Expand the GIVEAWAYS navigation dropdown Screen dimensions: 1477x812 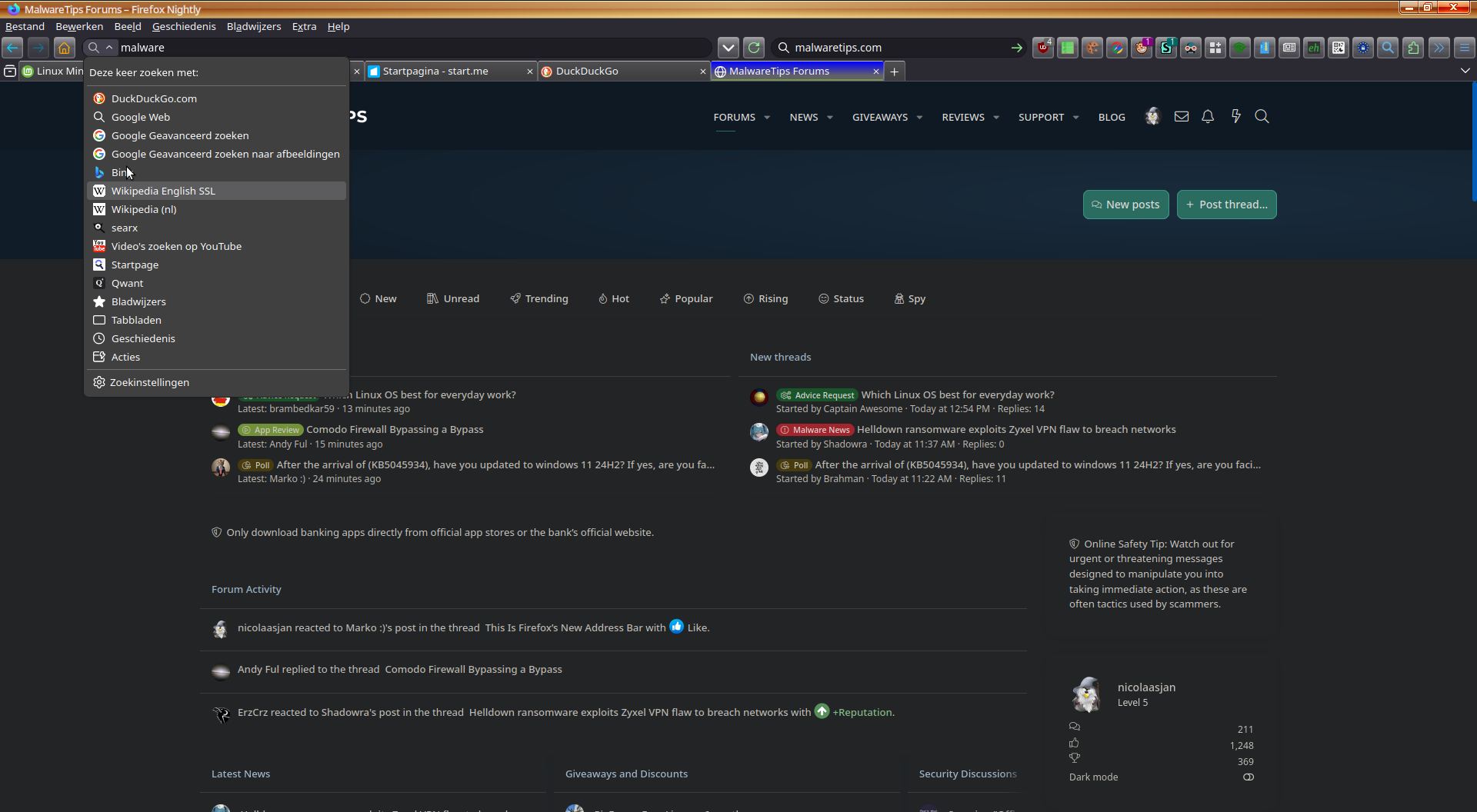[919, 118]
